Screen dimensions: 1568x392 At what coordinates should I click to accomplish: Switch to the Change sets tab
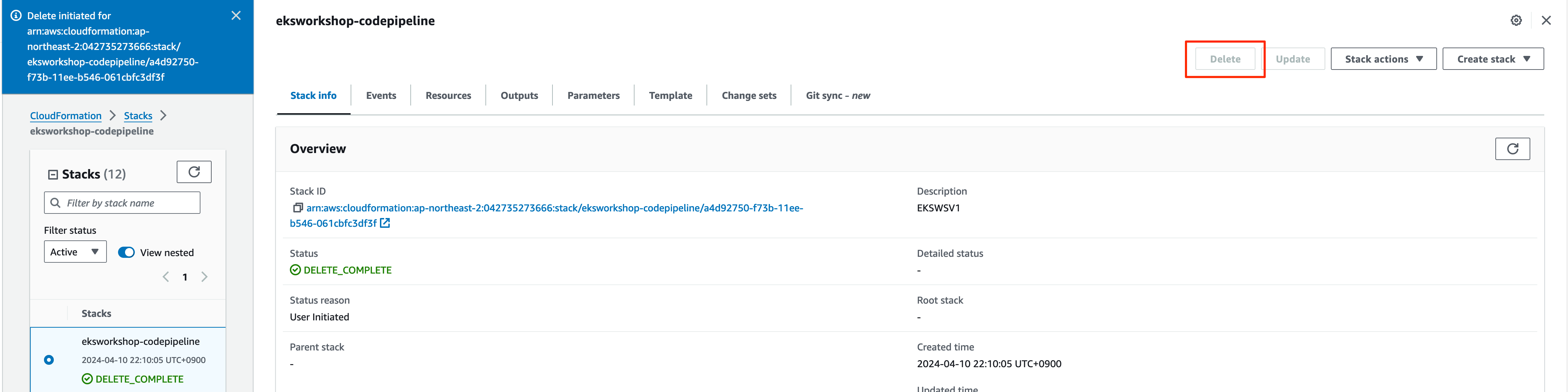pos(749,96)
